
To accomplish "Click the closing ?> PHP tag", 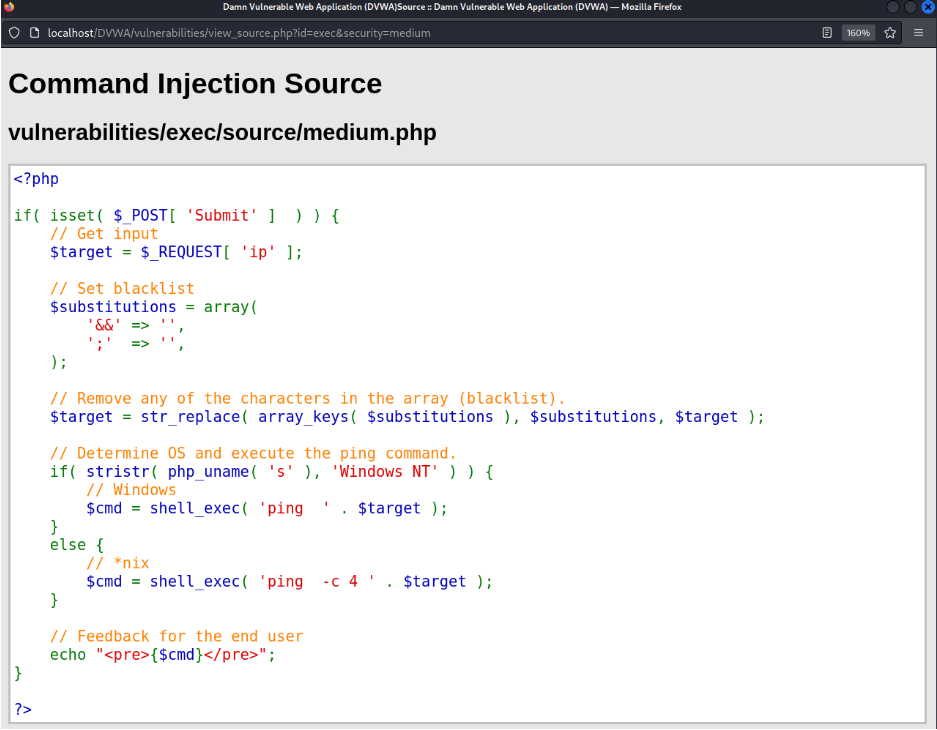I will pos(23,708).
